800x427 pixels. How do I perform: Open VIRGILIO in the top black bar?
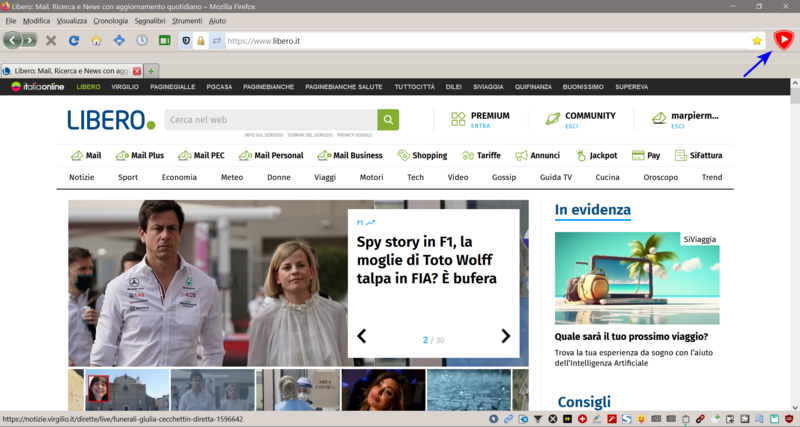pos(125,87)
